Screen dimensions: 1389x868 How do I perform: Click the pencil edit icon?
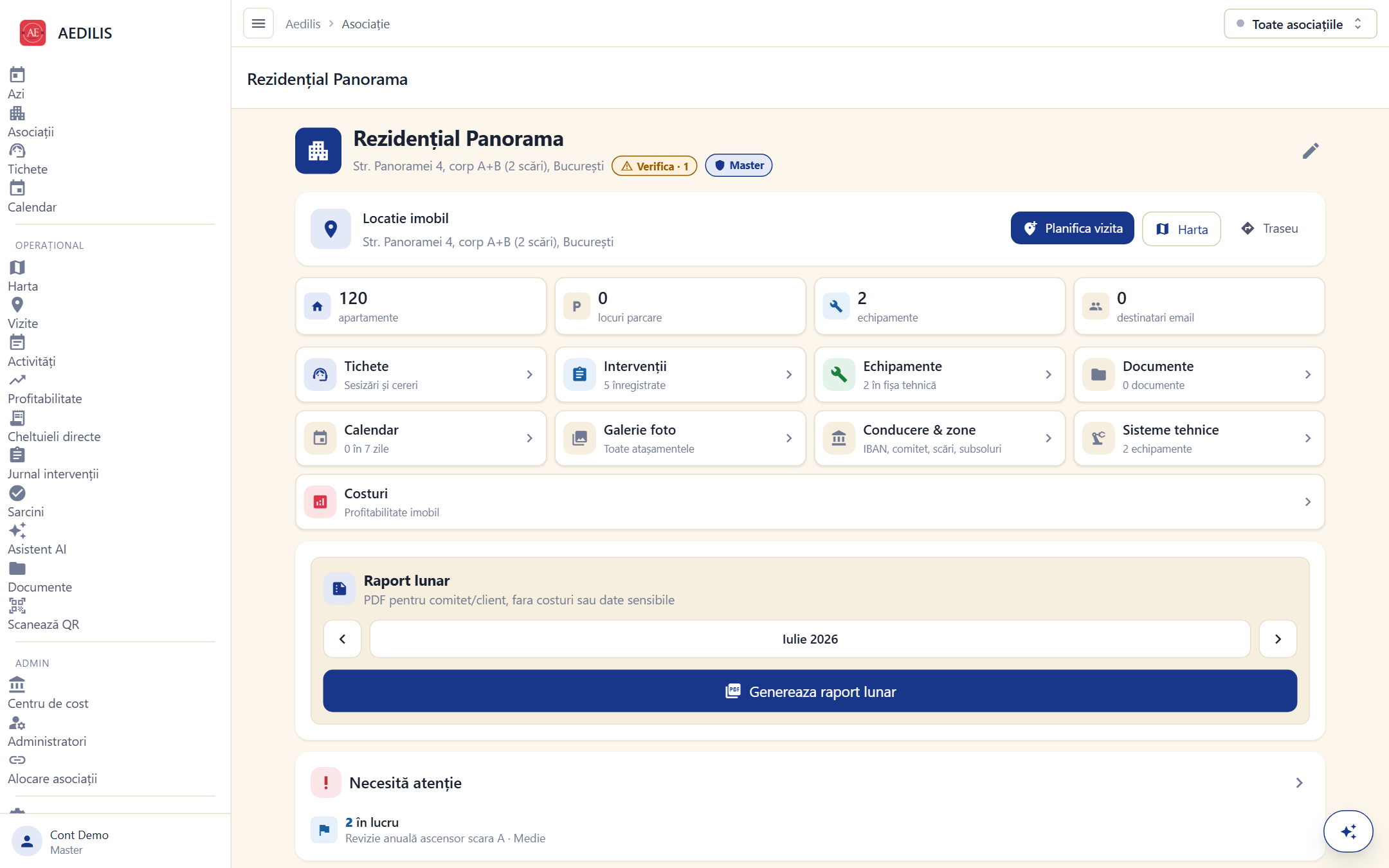coord(1310,151)
